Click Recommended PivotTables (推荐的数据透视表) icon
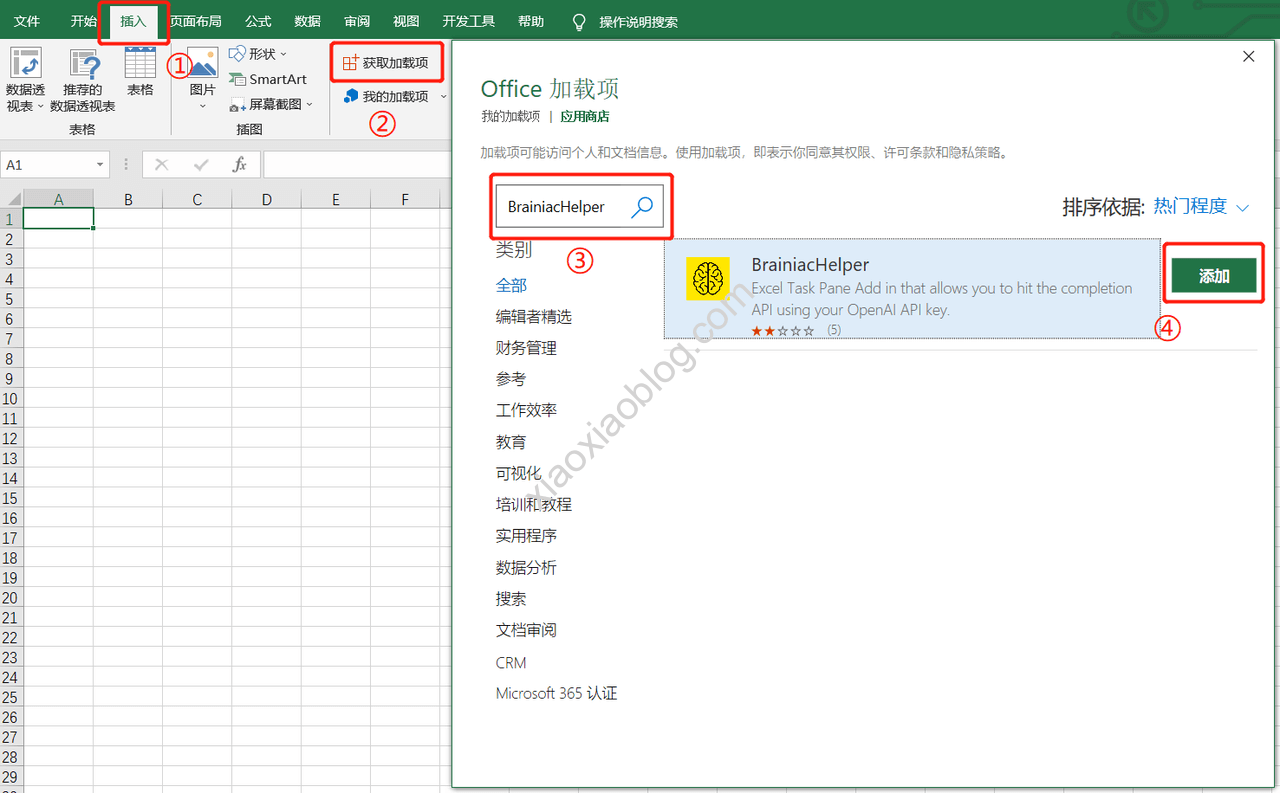Image resolution: width=1280 pixels, height=793 pixels. tap(84, 64)
